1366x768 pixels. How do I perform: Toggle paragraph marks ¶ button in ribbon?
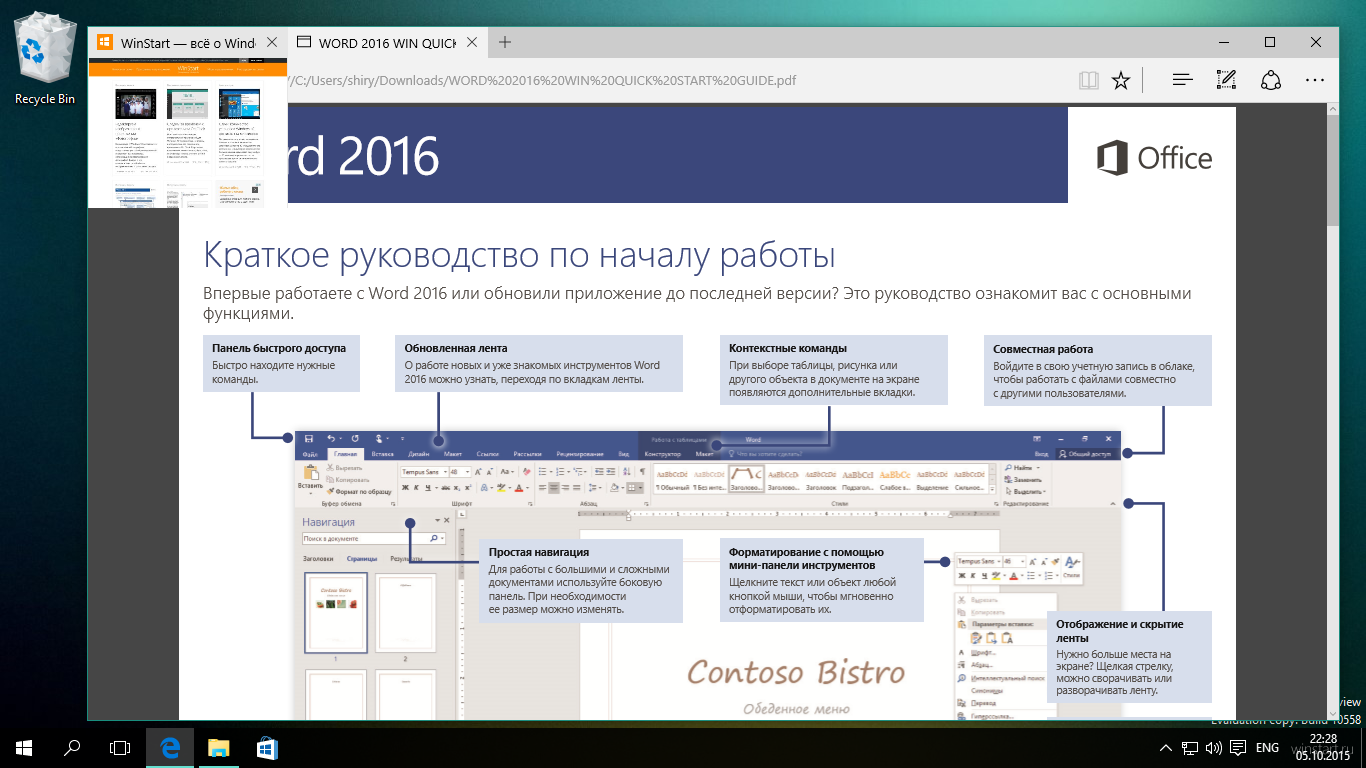click(643, 471)
